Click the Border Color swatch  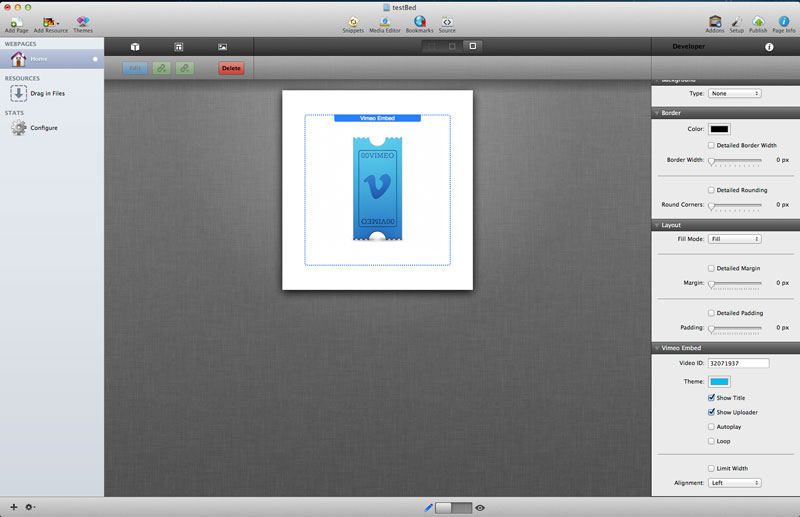(719, 129)
